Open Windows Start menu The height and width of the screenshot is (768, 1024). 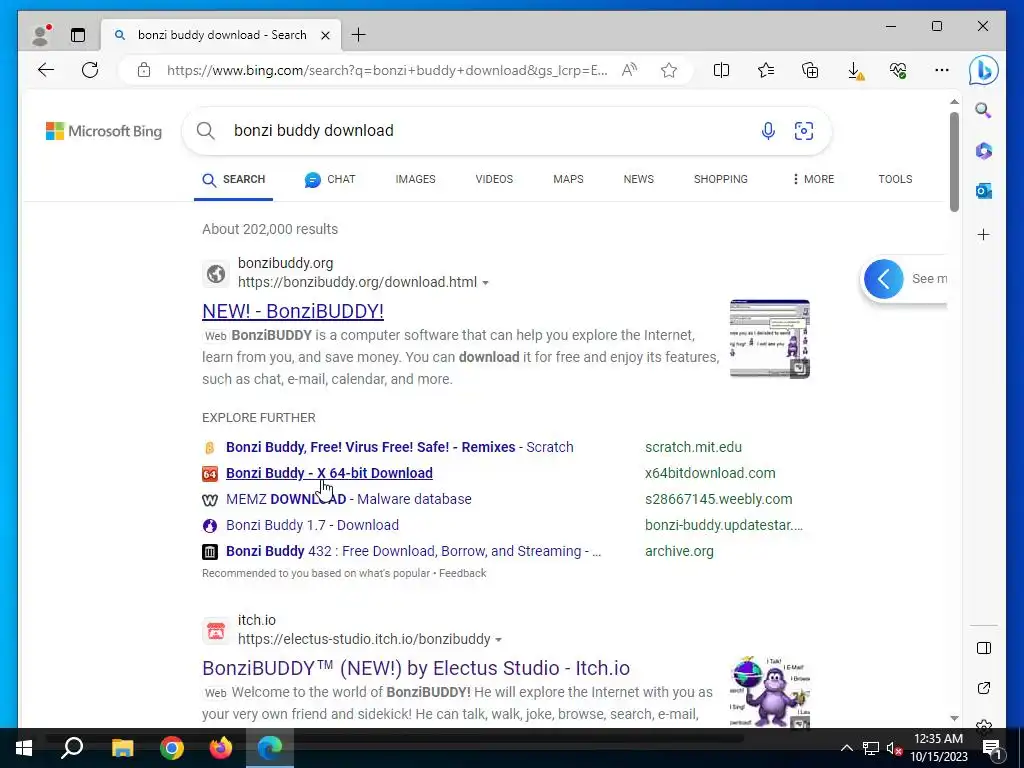coord(24,748)
